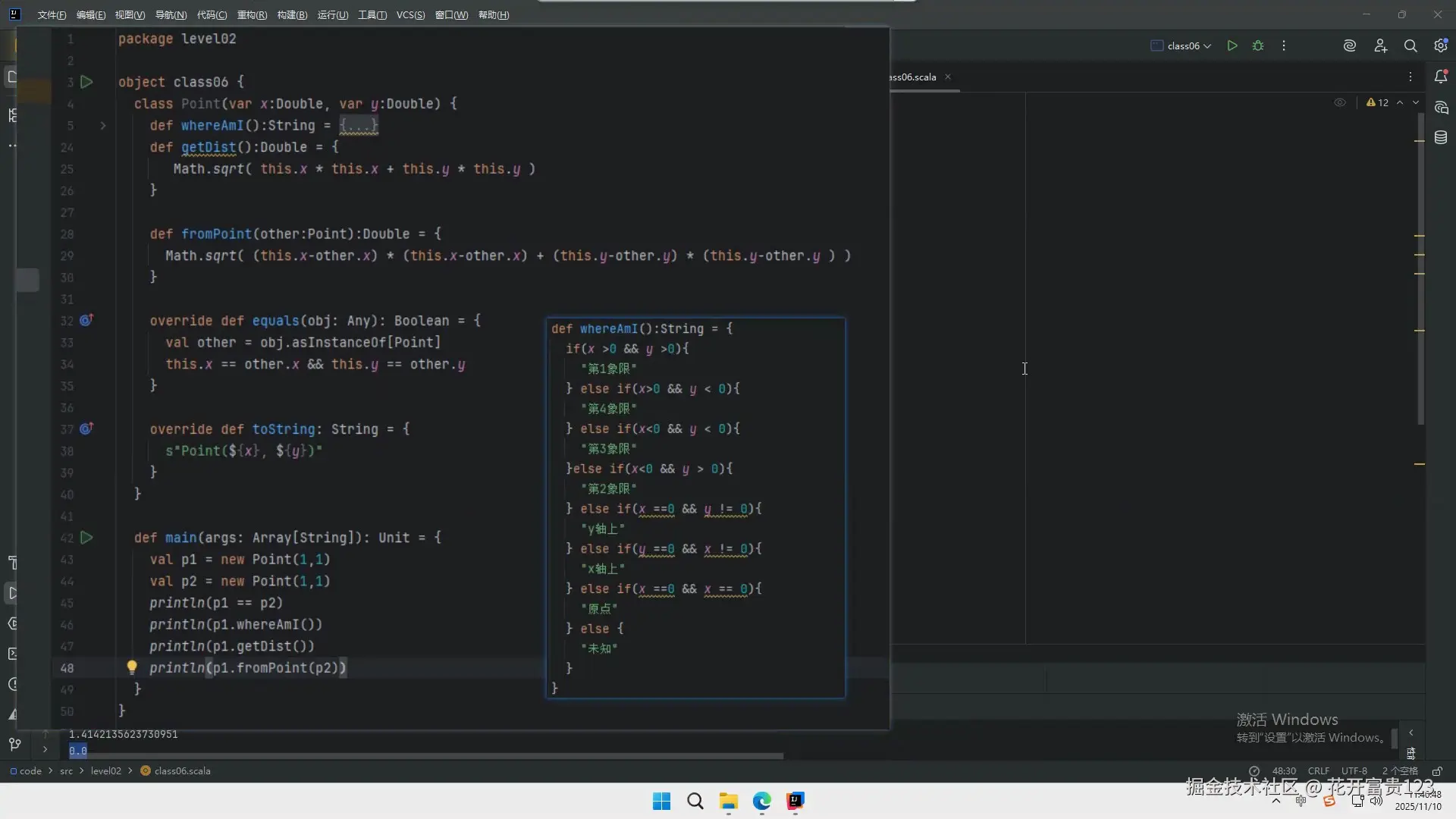1456x819 pixels.
Task: Expand the folded whereAmI method arrow
Action: click(103, 126)
